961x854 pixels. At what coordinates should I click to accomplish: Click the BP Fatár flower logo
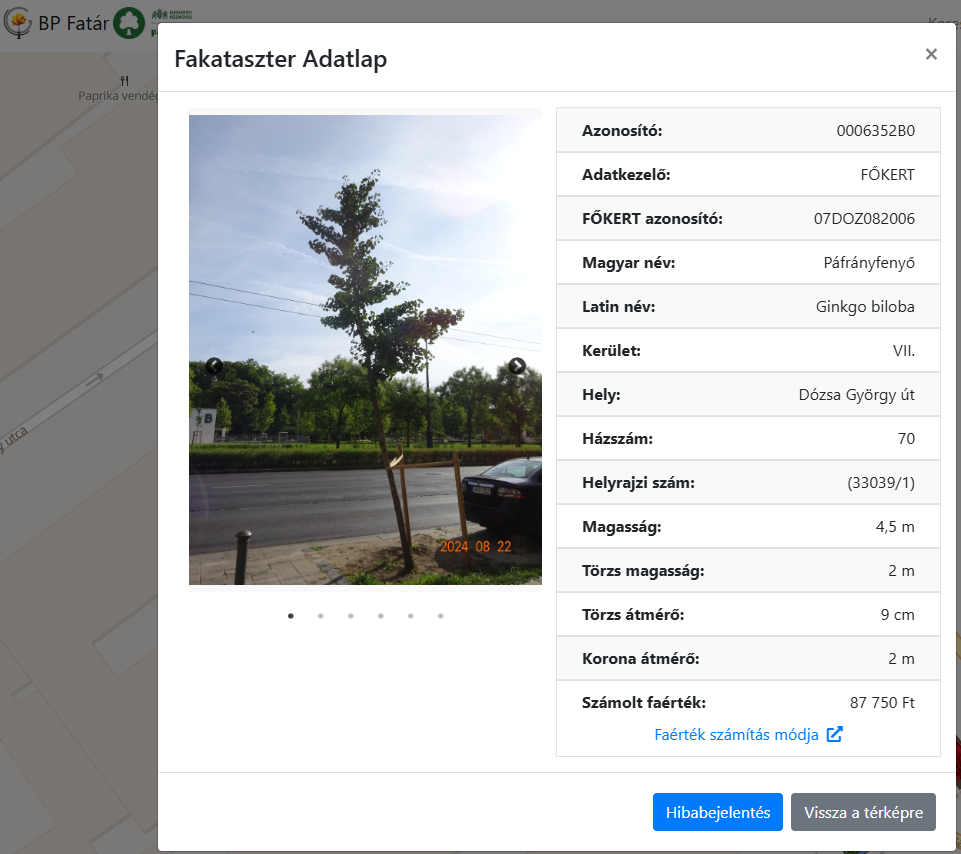point(17,22)
